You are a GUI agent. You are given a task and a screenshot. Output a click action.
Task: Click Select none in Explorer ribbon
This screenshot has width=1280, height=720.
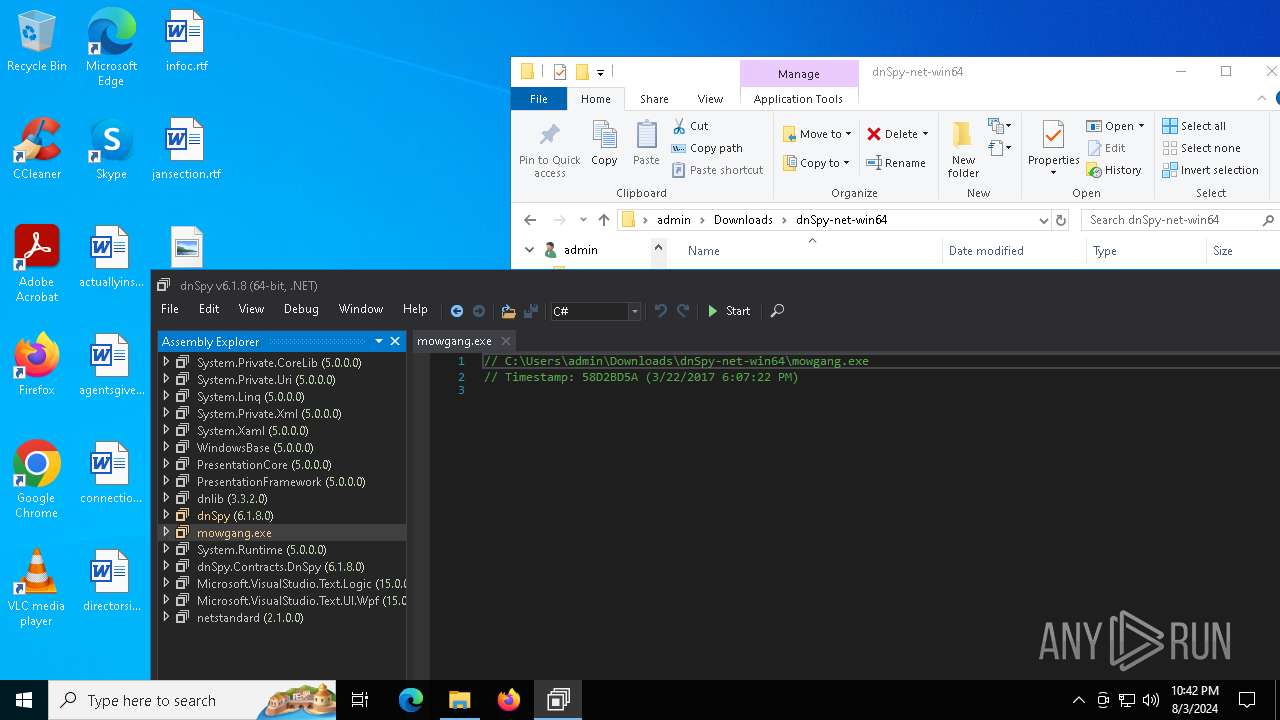(1201, 148)
